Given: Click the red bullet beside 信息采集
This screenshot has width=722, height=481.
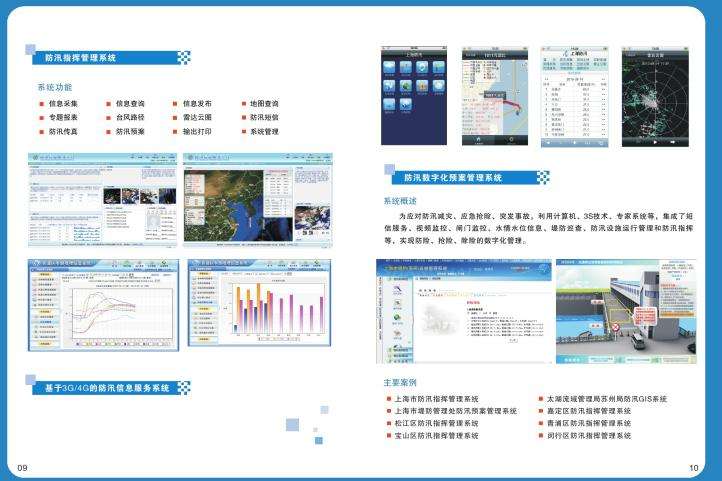Looking at the screenshot, I should (40, 103).
